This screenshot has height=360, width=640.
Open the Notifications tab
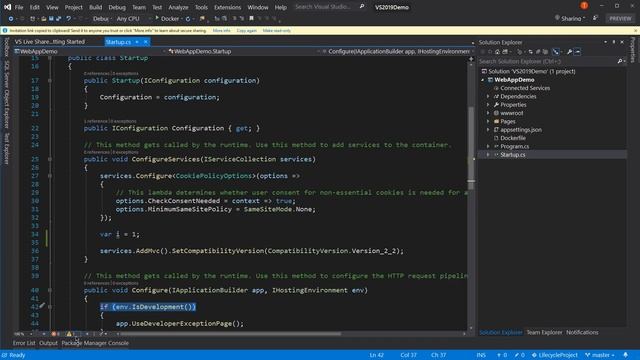point(582,332)
